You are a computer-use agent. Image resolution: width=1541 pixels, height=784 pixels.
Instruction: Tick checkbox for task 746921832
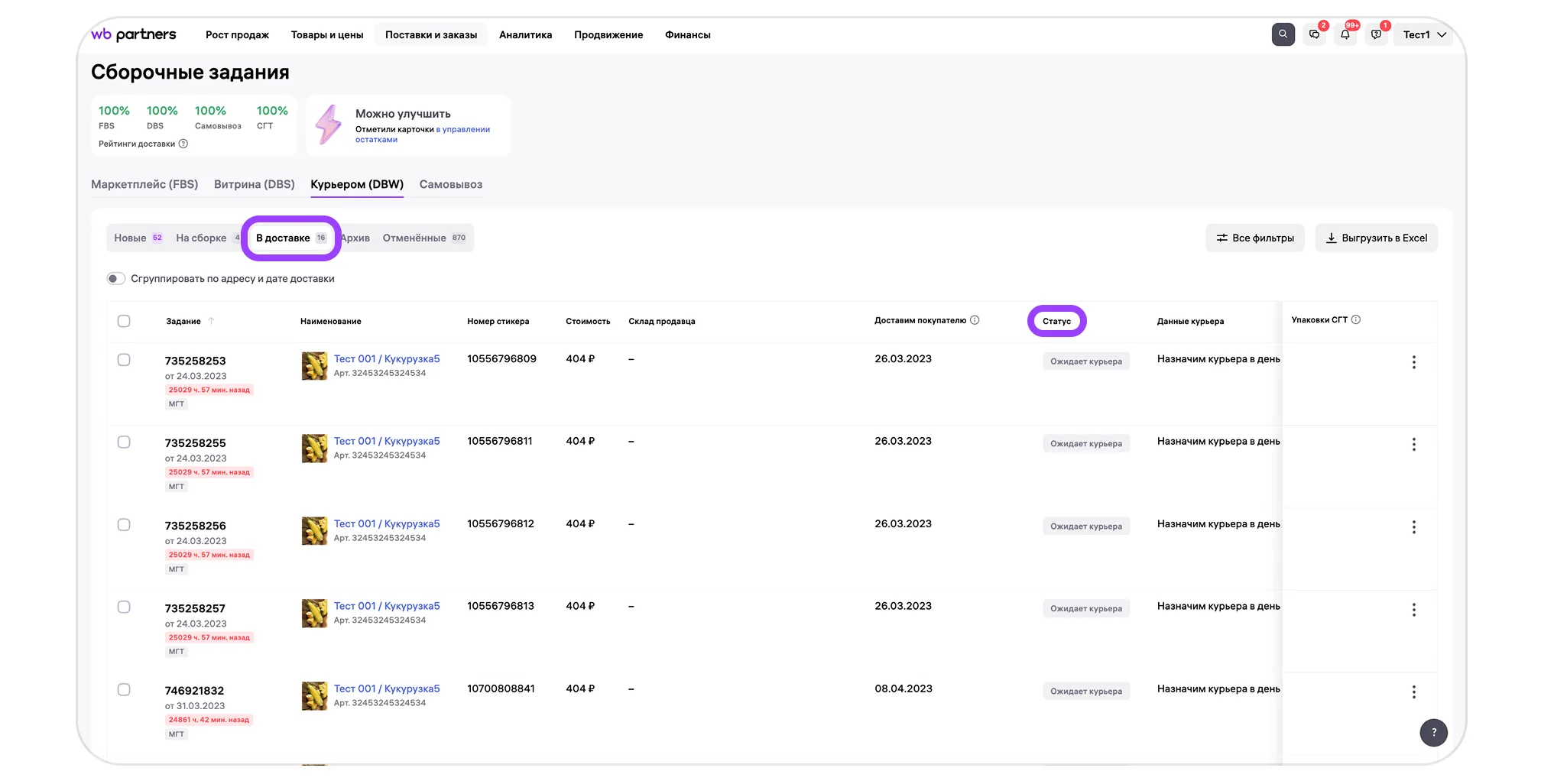tap(124, 689)
